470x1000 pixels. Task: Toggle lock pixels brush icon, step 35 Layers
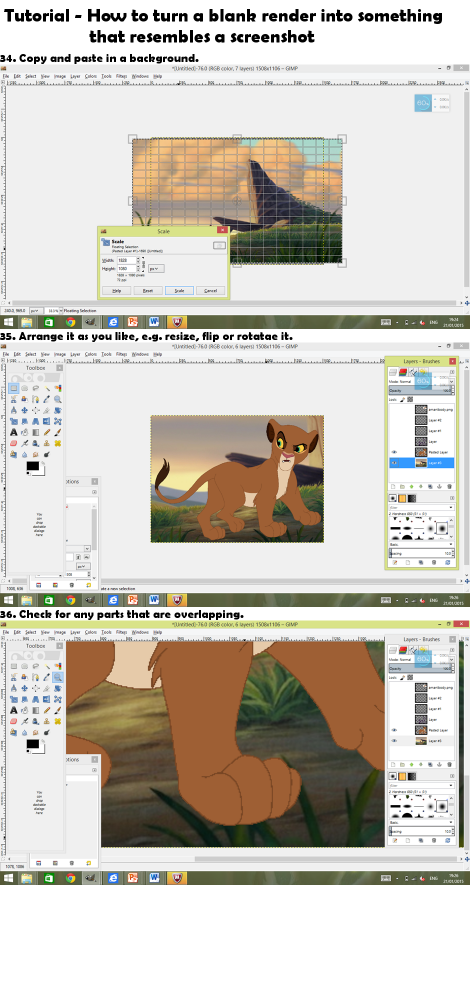pos(402,399)
